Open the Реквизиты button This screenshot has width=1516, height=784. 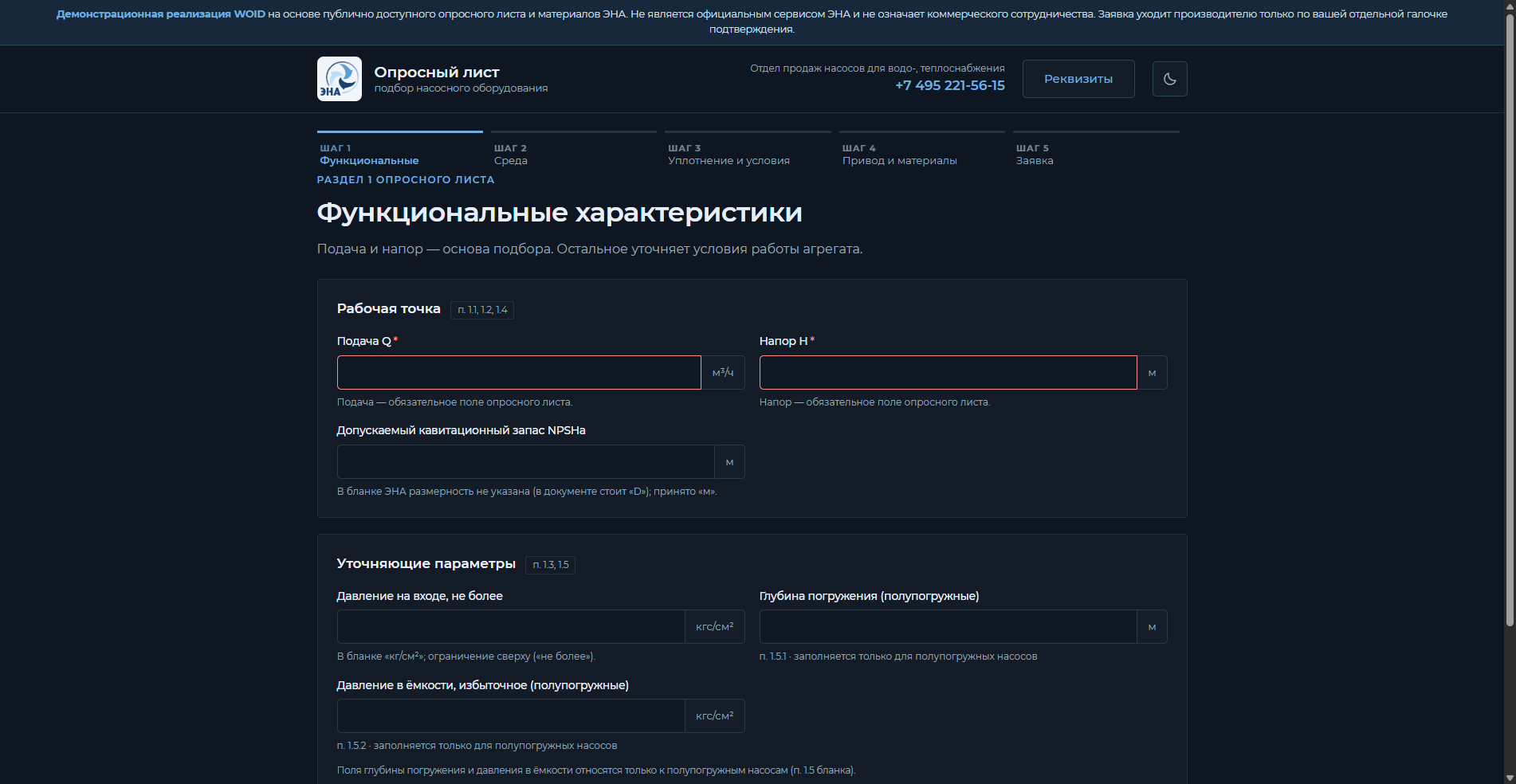click(1078, 79)
